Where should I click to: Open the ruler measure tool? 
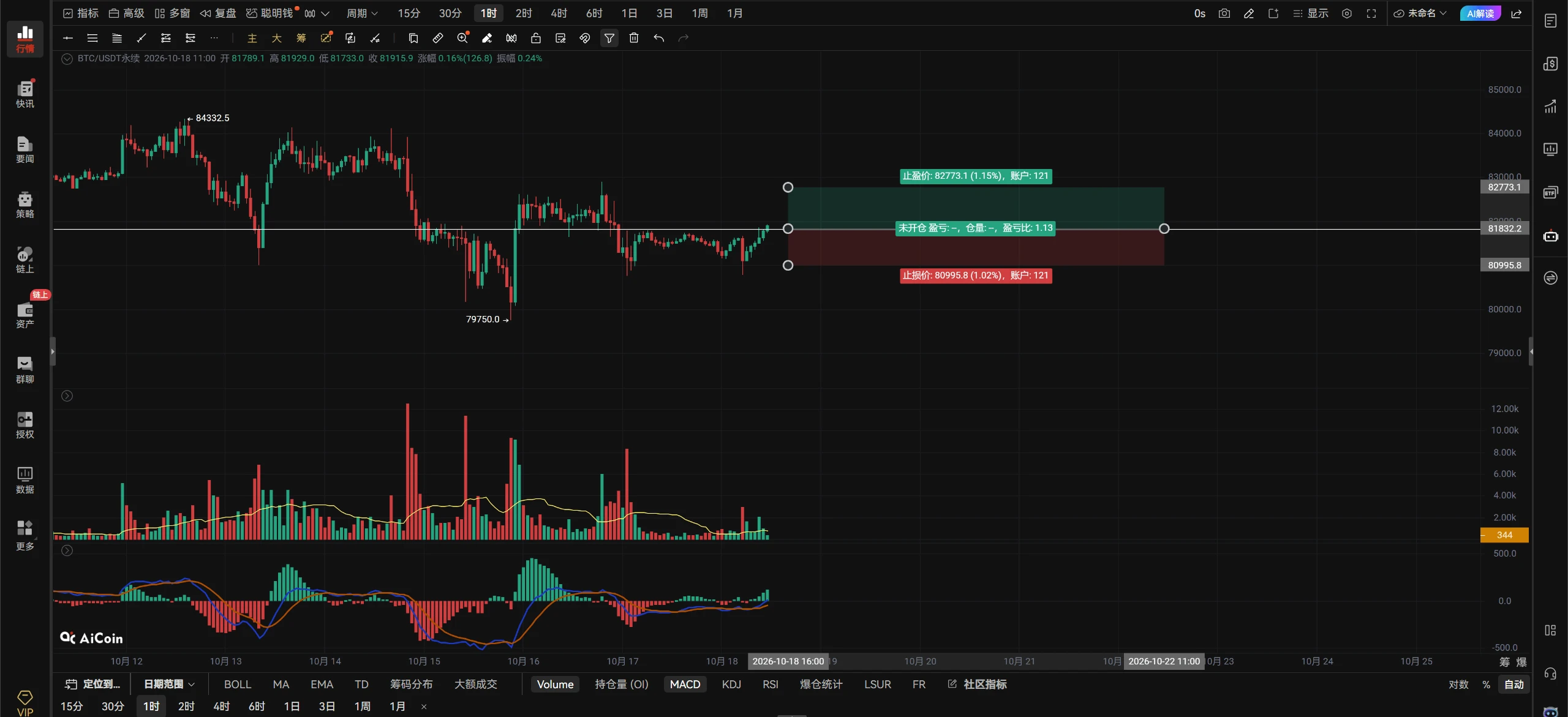point(438,38)
